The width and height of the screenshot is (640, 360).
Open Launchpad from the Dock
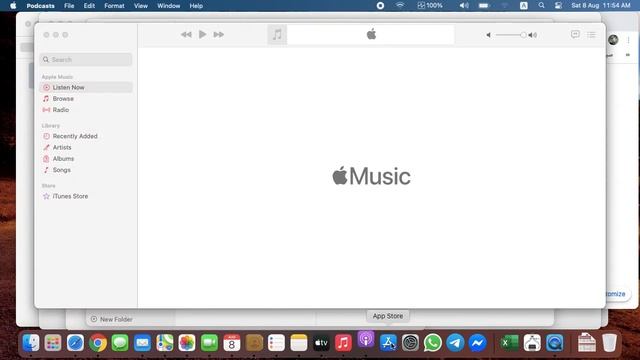coord(53,343)
